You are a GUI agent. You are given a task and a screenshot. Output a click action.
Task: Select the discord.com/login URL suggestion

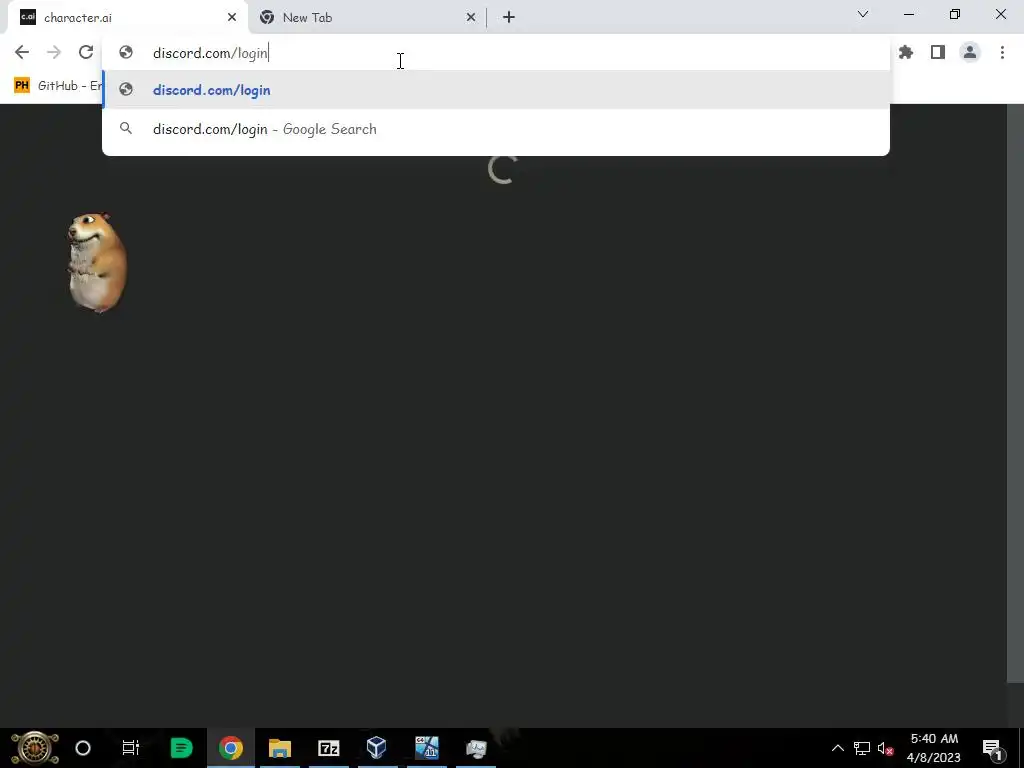point(496,89)
